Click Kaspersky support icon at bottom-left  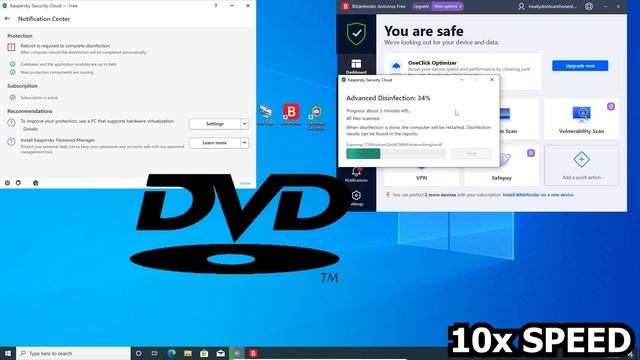(18, 183)
